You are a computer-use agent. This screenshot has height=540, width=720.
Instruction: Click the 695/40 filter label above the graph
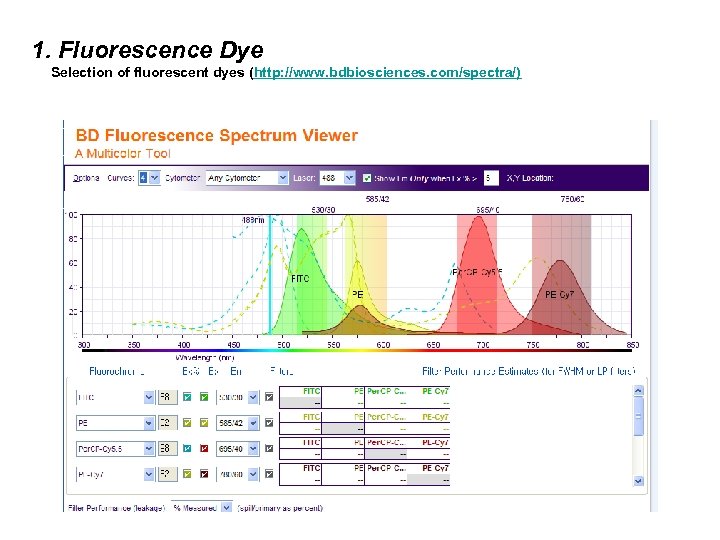pos(488,210)
